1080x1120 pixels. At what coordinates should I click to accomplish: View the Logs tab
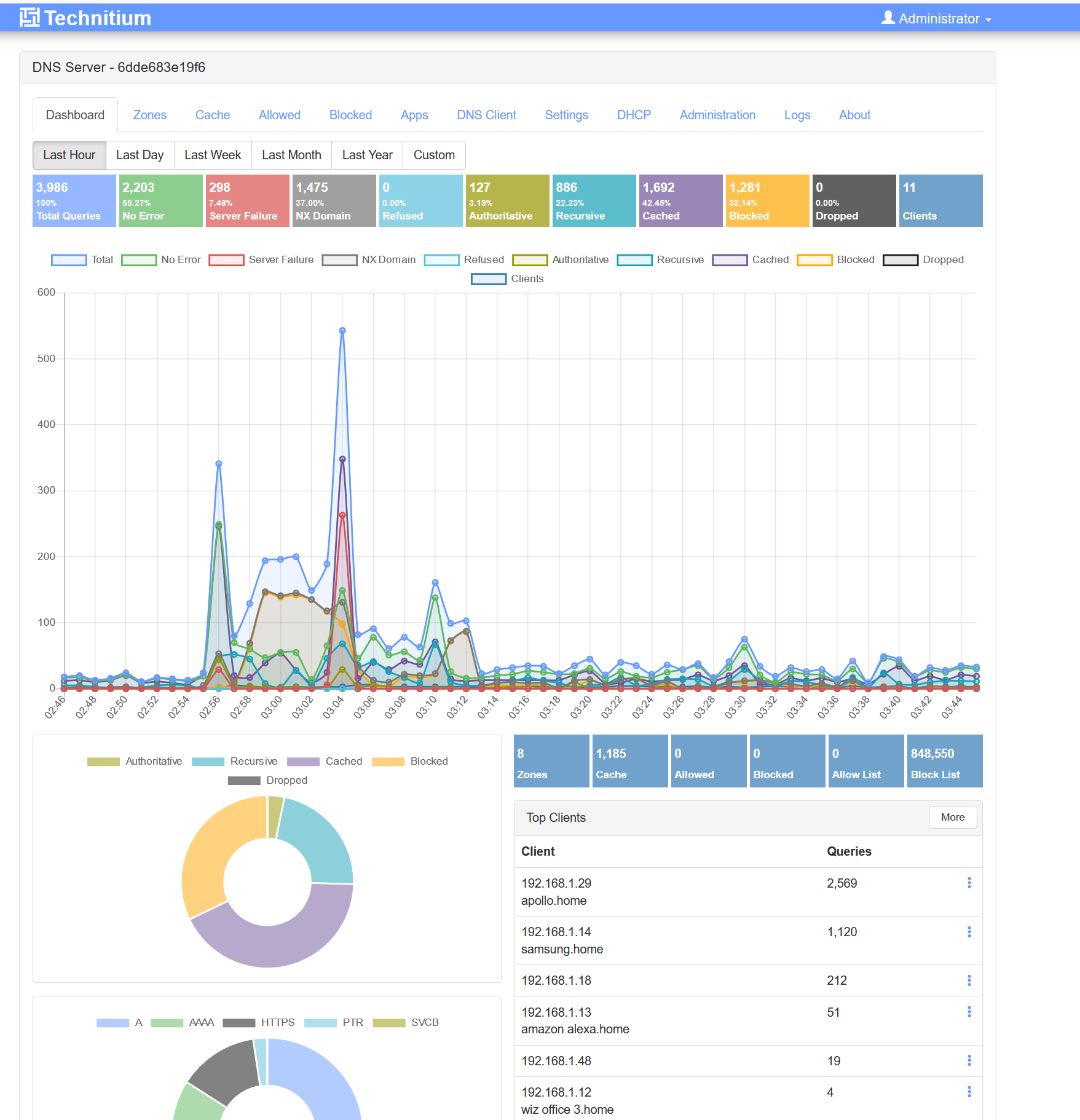(x=797, y=115)
